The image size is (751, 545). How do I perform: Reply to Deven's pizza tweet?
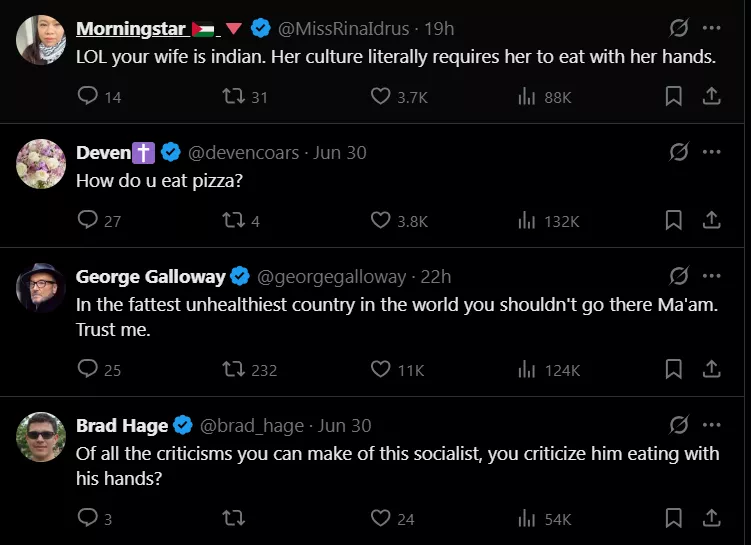tap(88, 221)
